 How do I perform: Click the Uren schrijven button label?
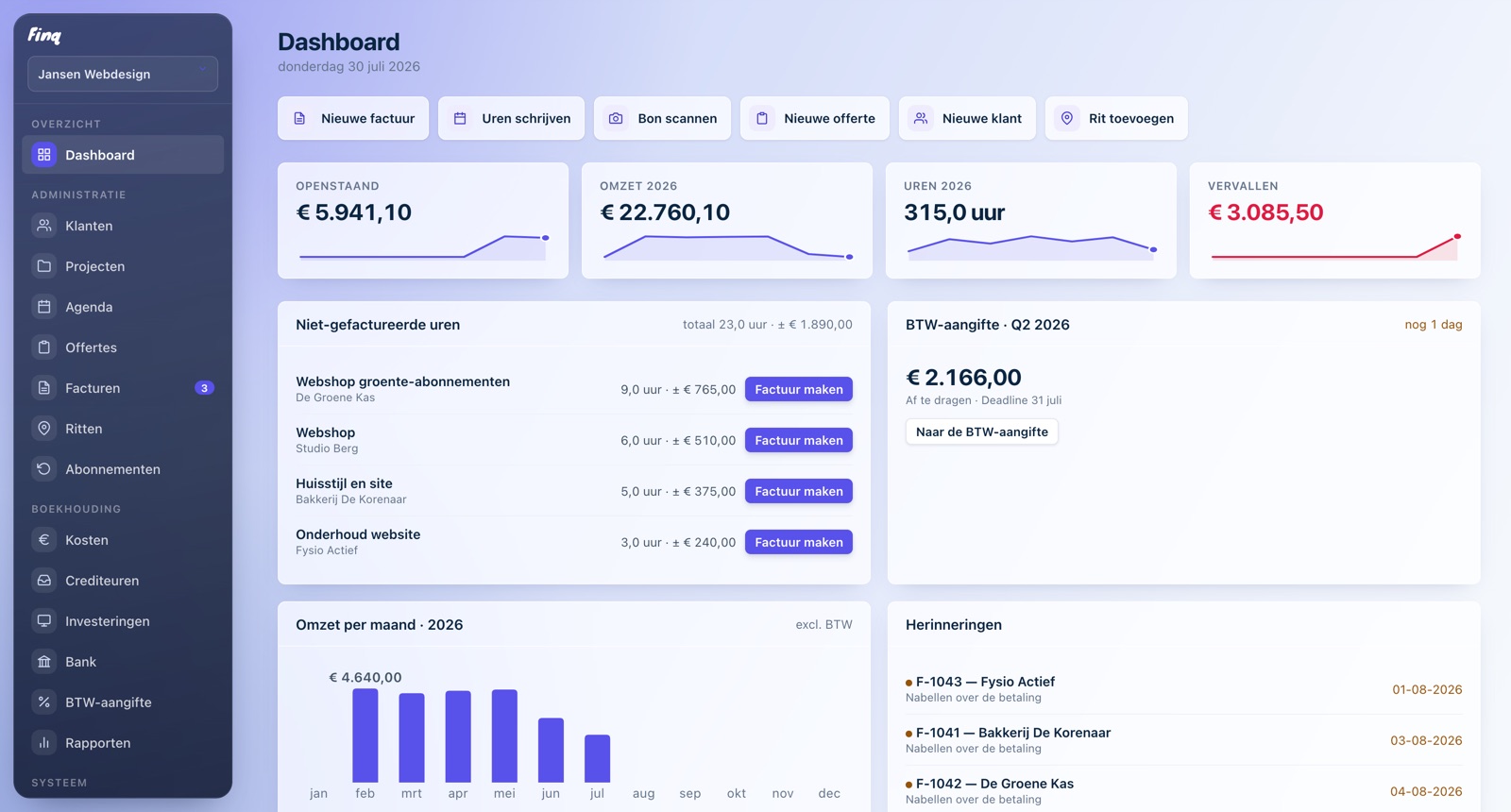[526, 118]
